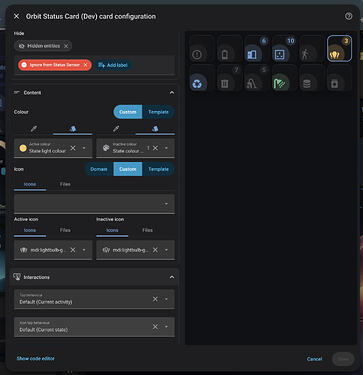This screenshot has height=375, width=363.
Task: Open the Tap behaviour dropdown
Action: [x=166, y=299]
